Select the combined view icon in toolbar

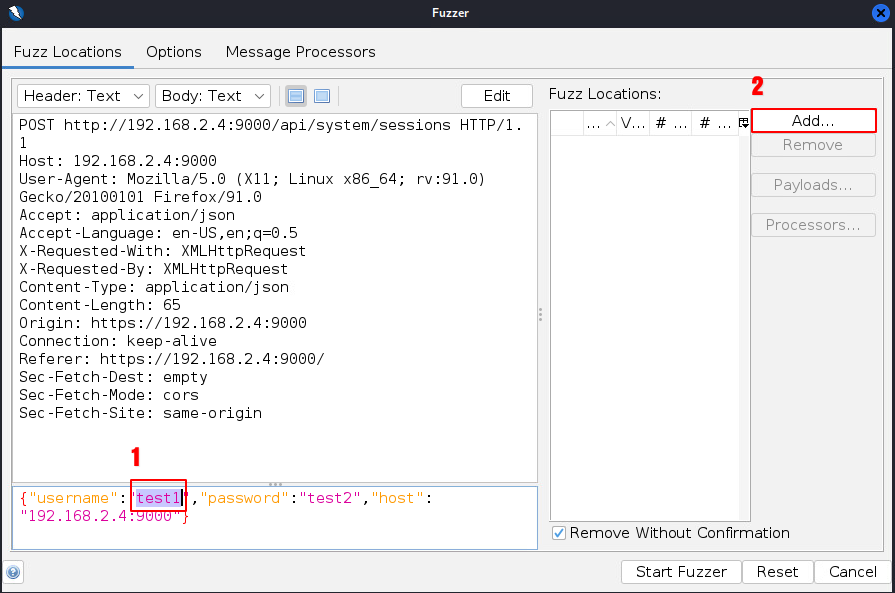click(322, 96)
